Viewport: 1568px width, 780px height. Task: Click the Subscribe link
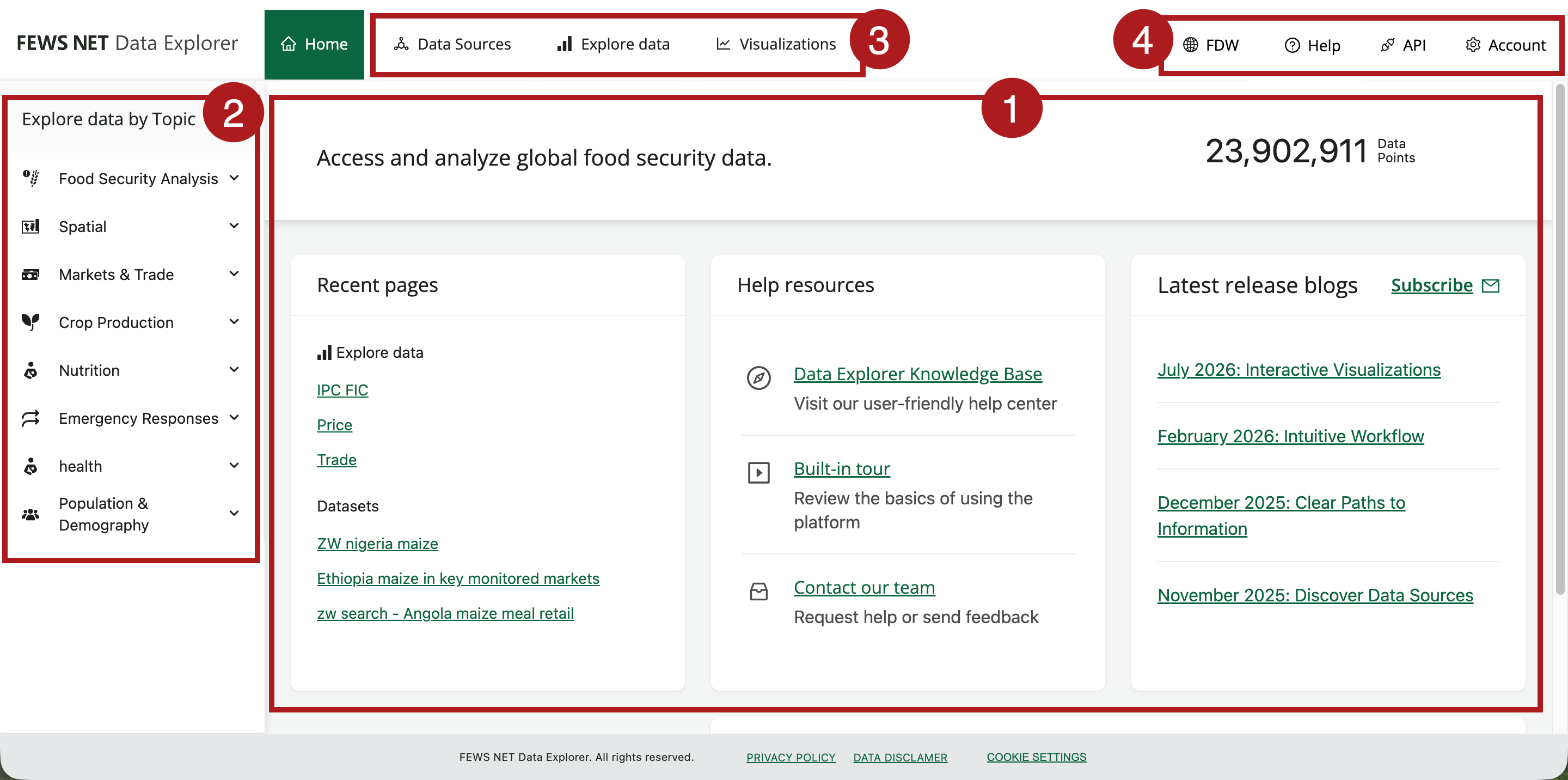(1432, 285)
